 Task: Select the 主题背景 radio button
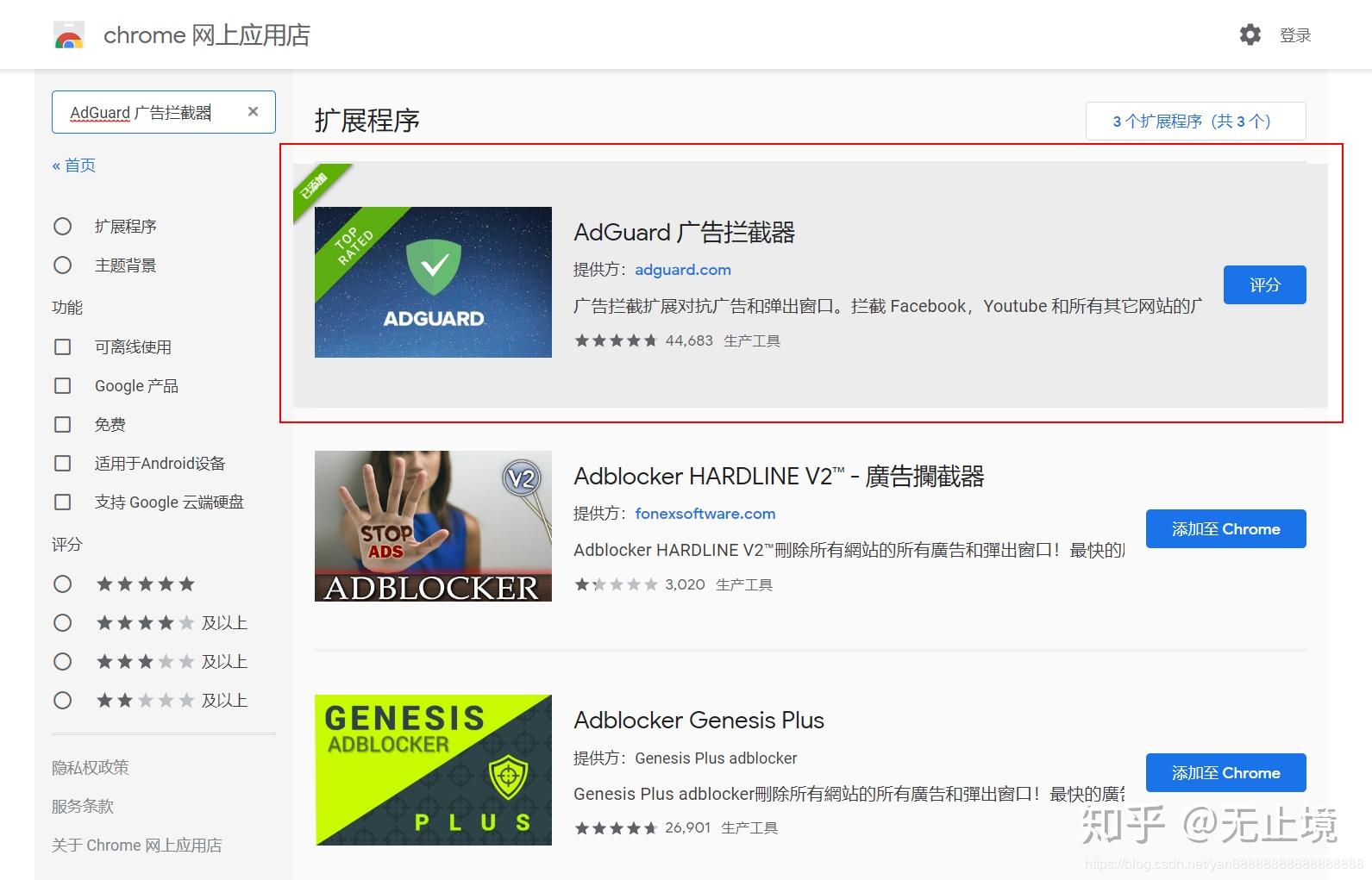tap(63, 265)
